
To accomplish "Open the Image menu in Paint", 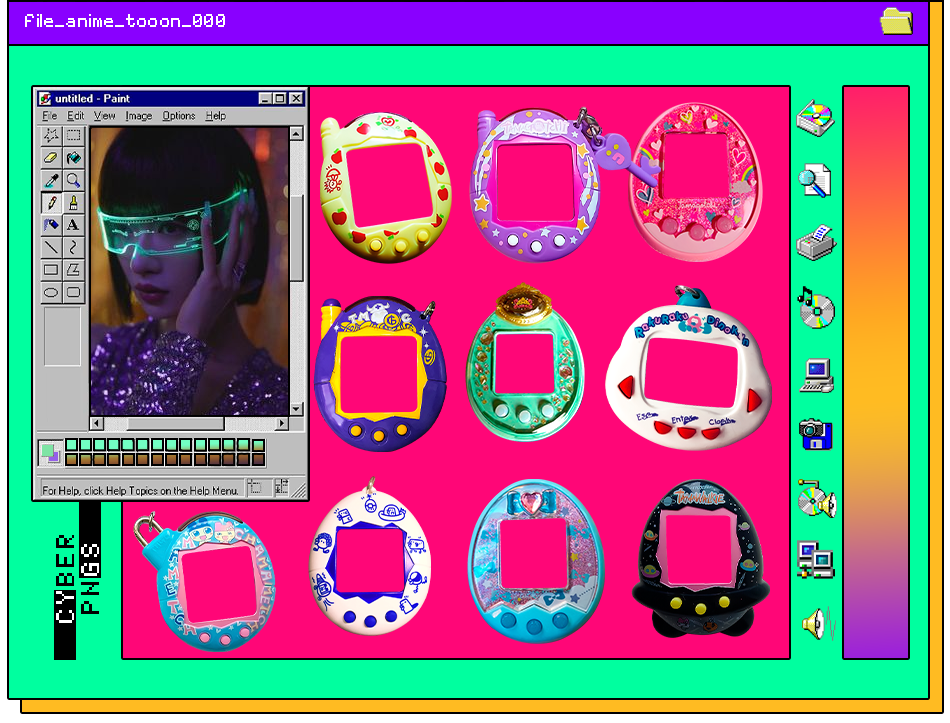I will click(x=139, y=116).
